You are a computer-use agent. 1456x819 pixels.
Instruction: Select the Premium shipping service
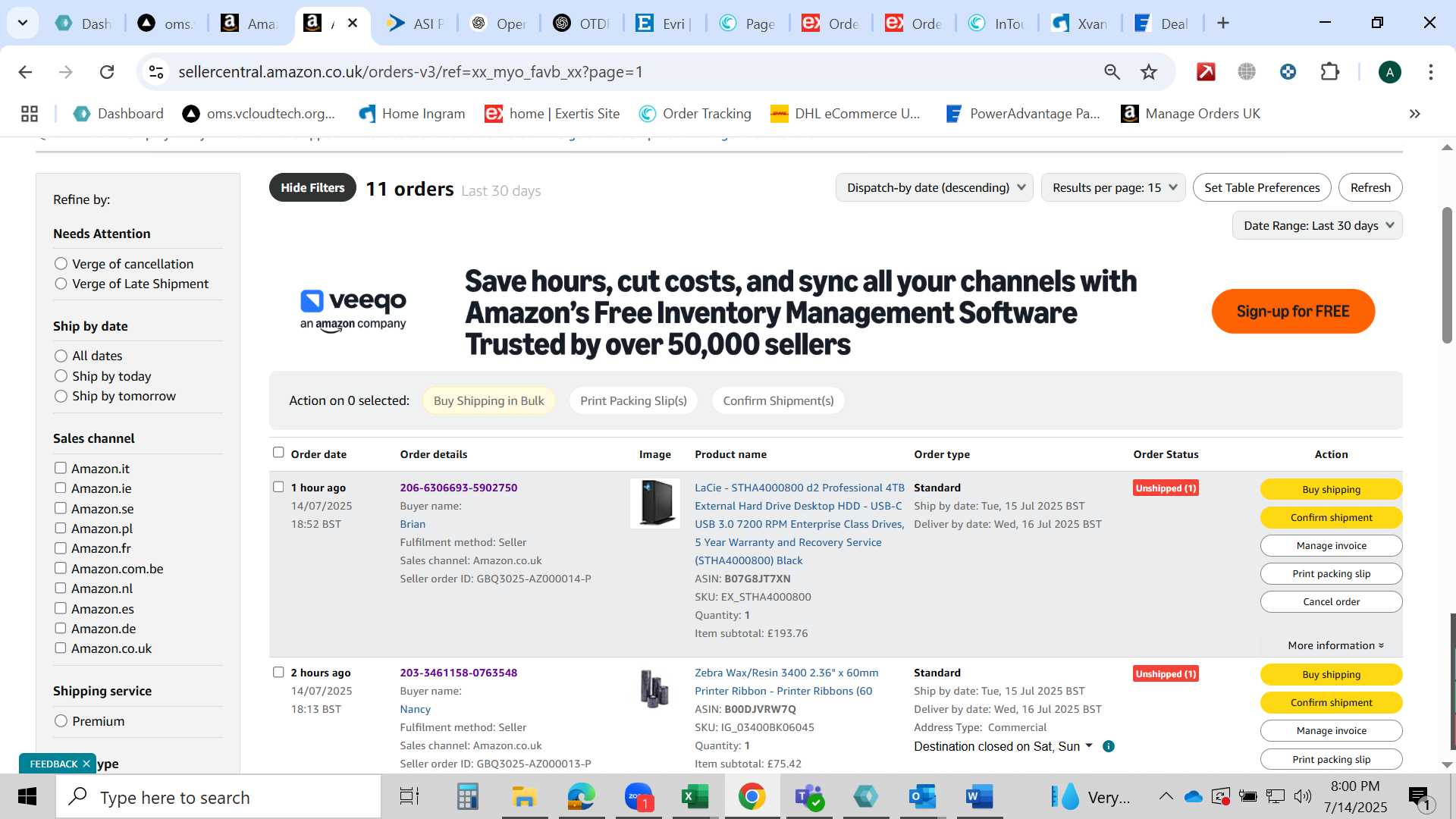pos(61,721)
